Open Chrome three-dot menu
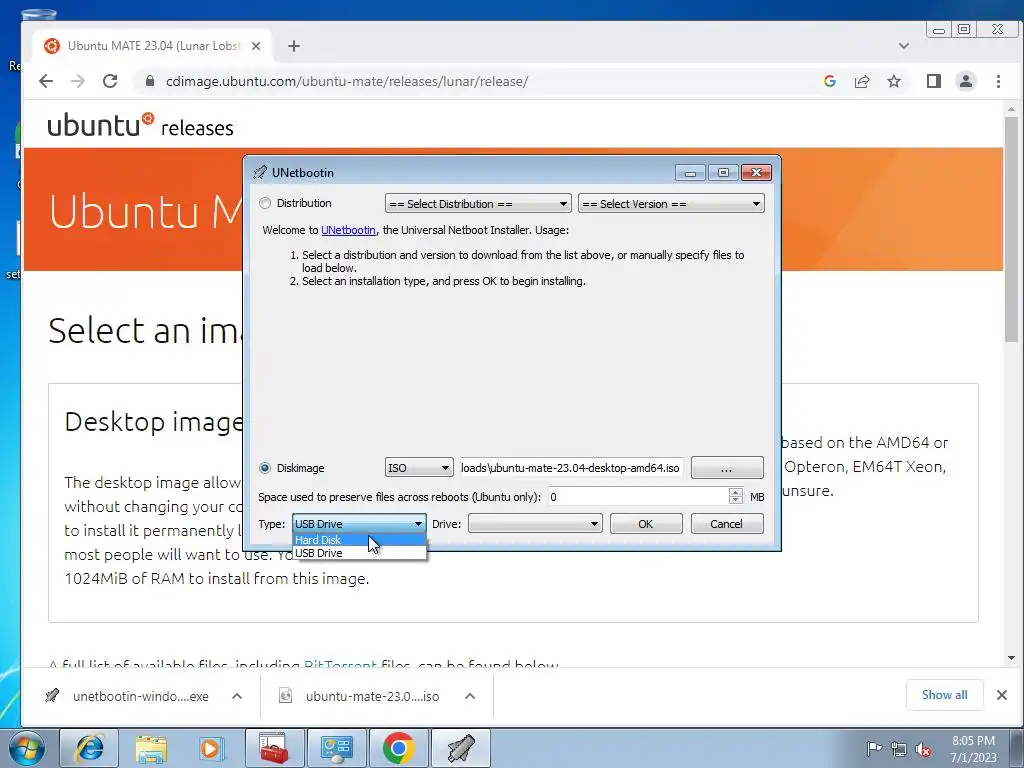The height and width of the screenshot is (768, 1024). pos(999,81)
